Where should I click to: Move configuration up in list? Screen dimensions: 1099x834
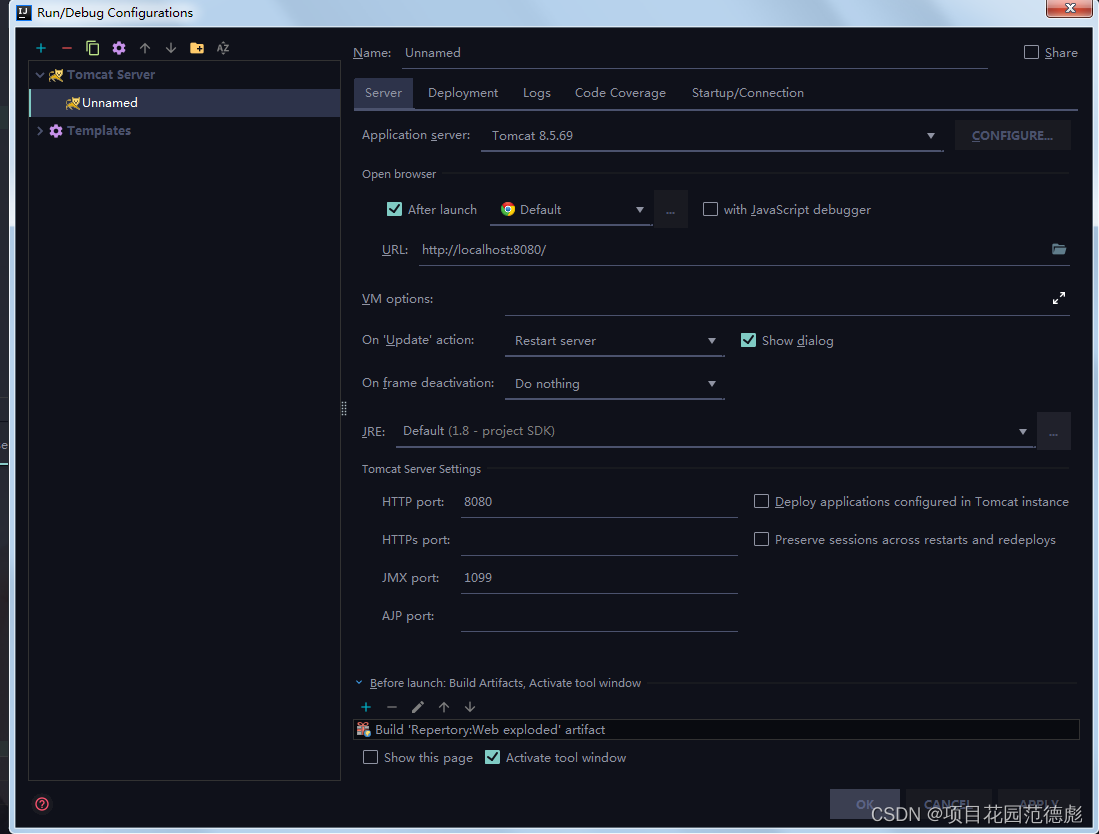145,48
